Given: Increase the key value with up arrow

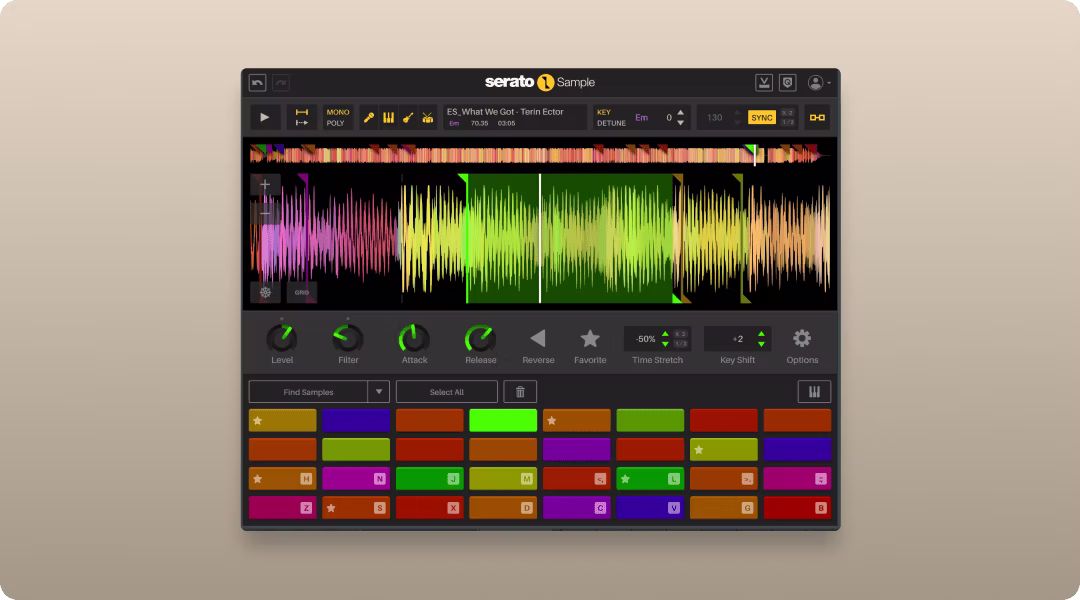Looking at the screenshot, I should [681, 112].
